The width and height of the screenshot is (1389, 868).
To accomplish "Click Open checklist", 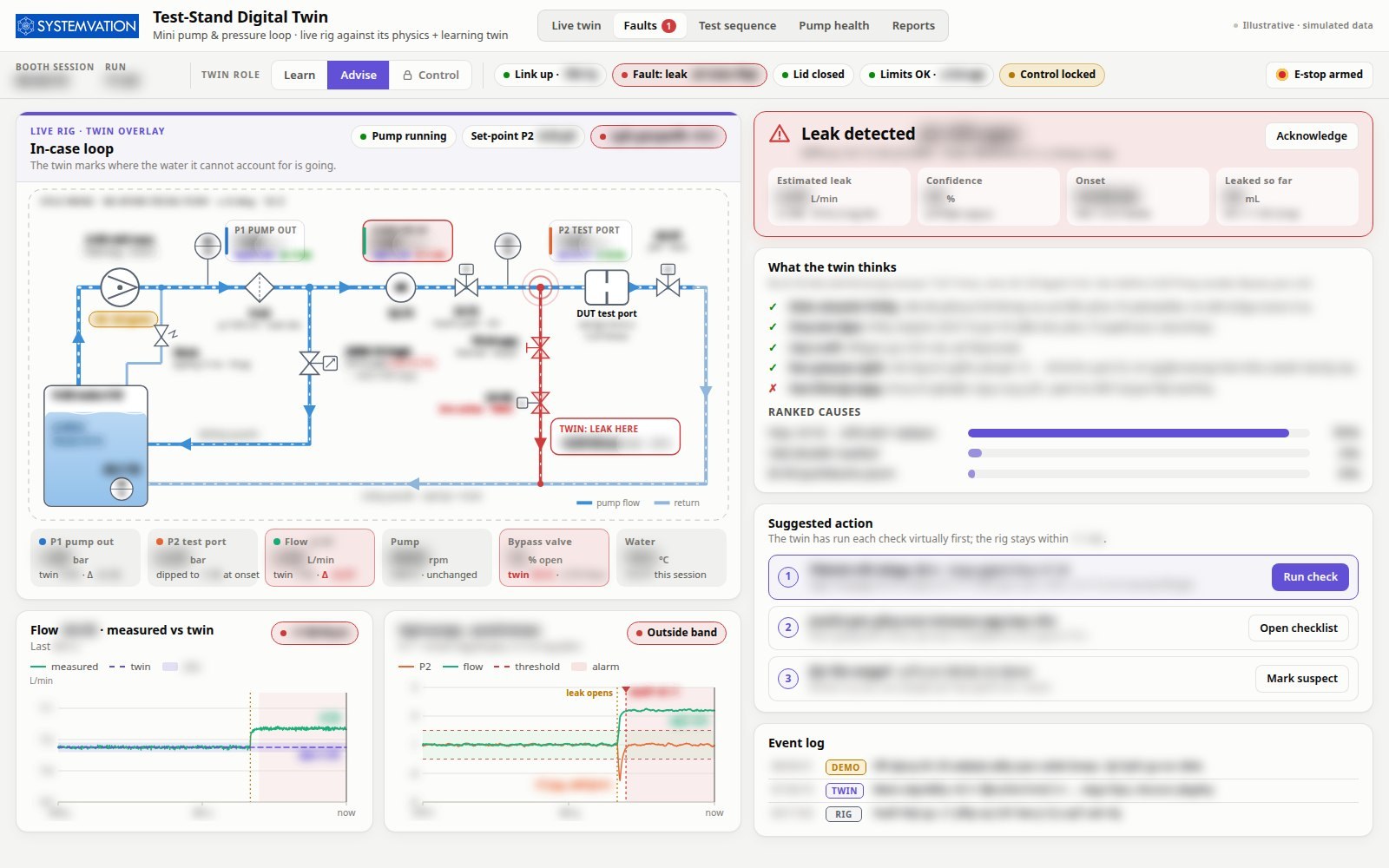I will pyautogui.click(x=1298, y=628).
